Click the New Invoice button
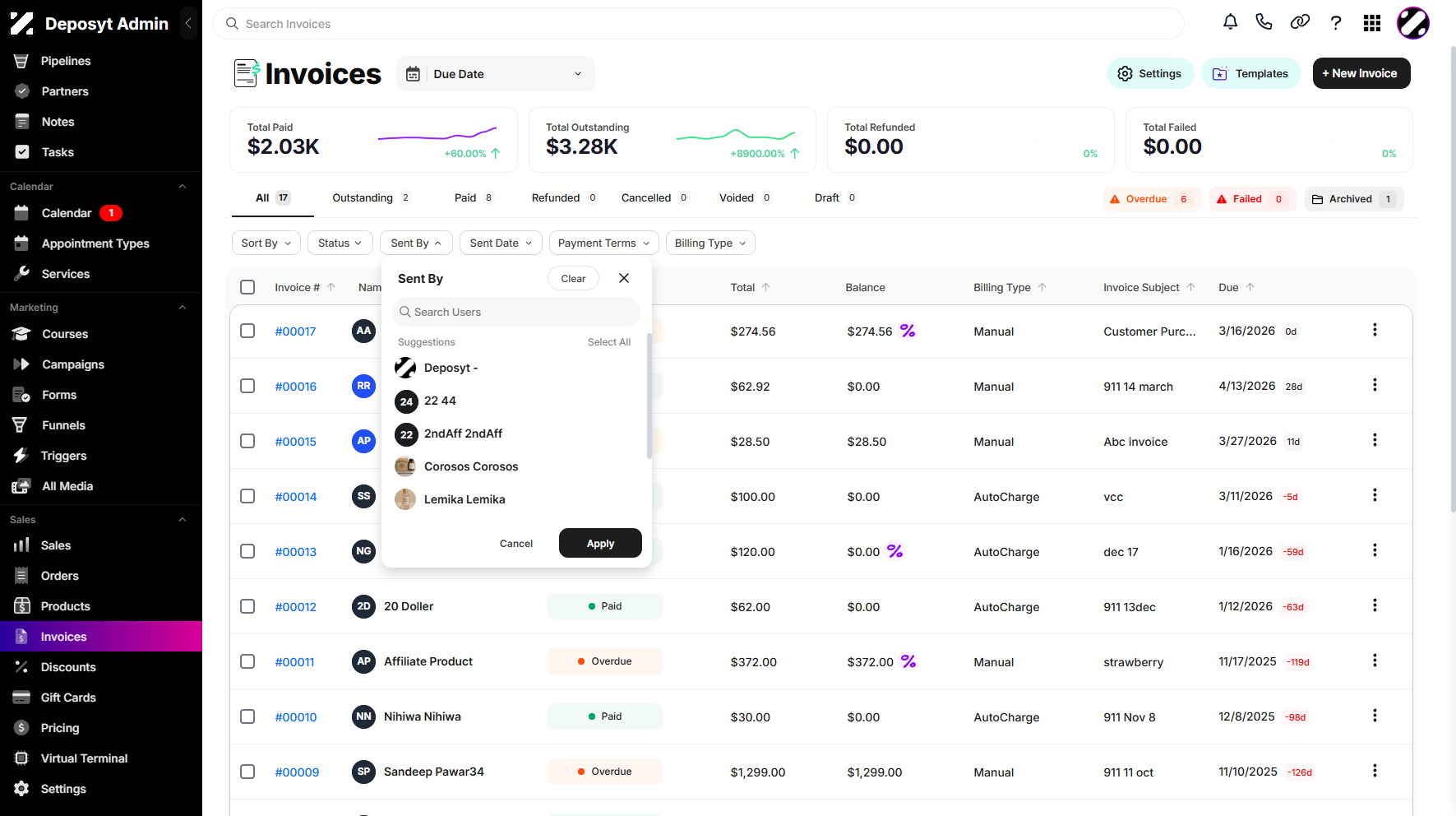Image resolution: width=1456 pixels, height=816 pixels. coord(1361,73)
